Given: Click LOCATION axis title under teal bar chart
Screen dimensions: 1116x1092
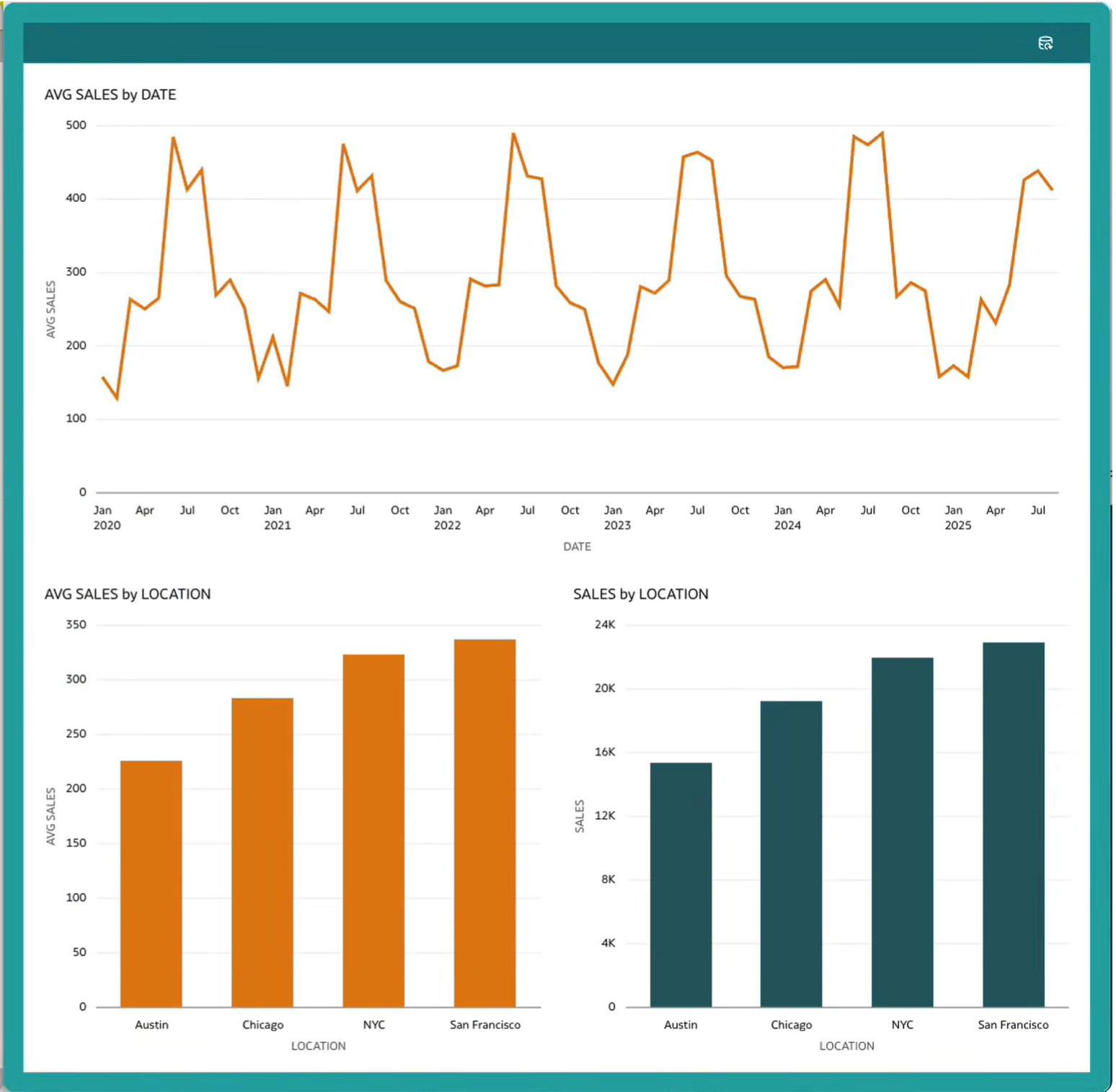Looking at the screenshot, I should coord(846,1046).
